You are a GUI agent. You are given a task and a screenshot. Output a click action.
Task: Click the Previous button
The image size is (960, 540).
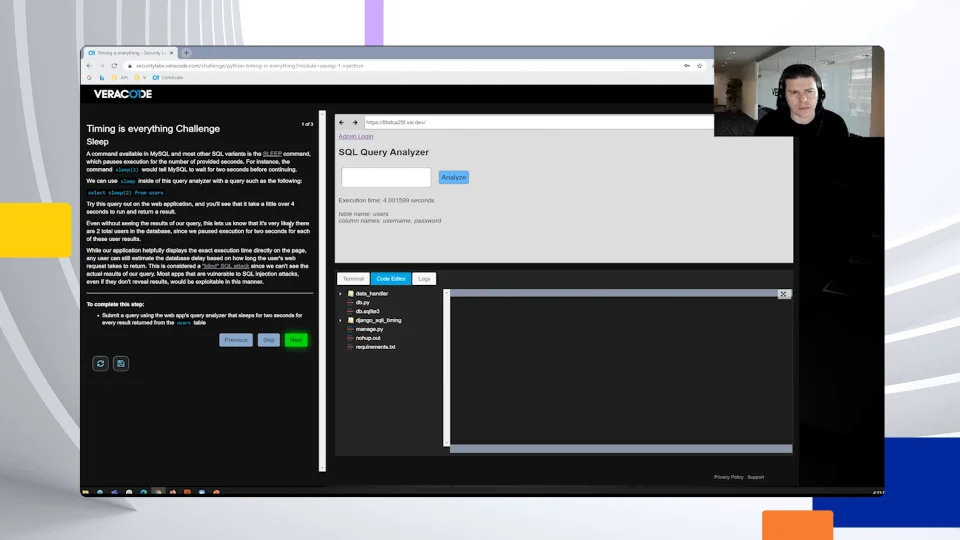tap(236, 340)
